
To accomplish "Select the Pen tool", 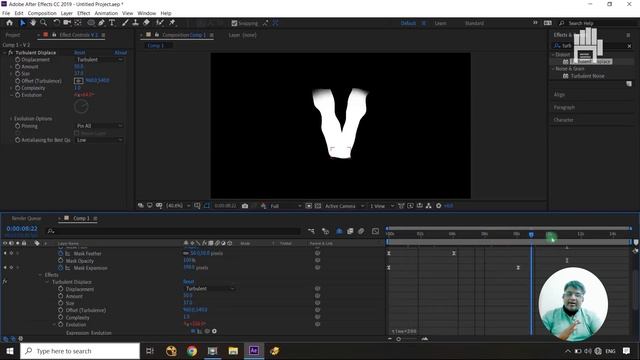I will [x=101, y=23].
